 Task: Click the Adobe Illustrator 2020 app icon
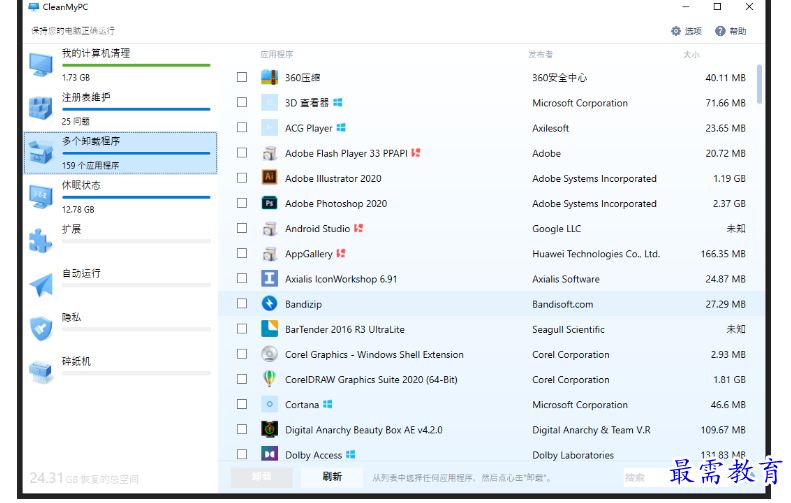click(269, 178)
